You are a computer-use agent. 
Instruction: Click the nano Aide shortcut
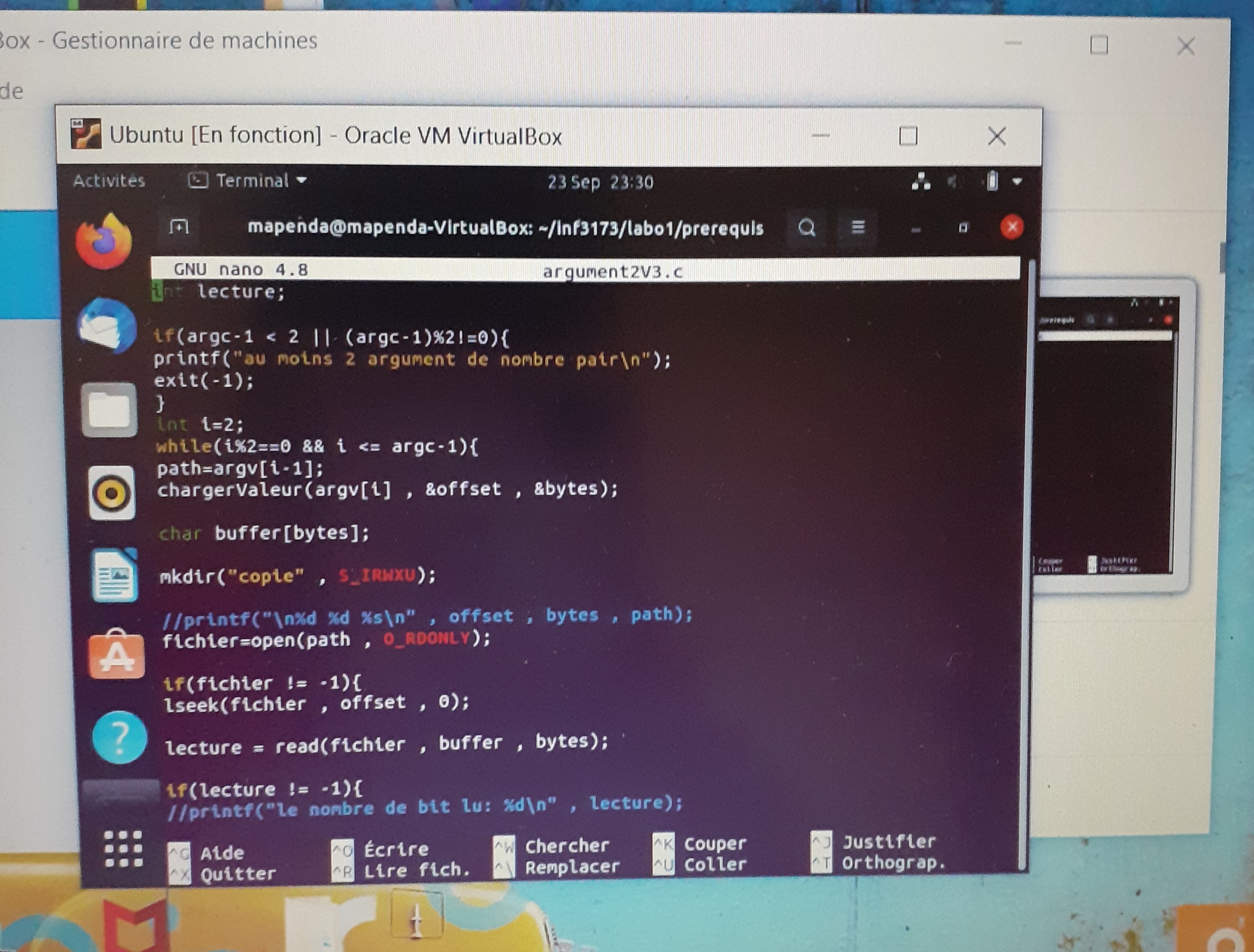206,852
